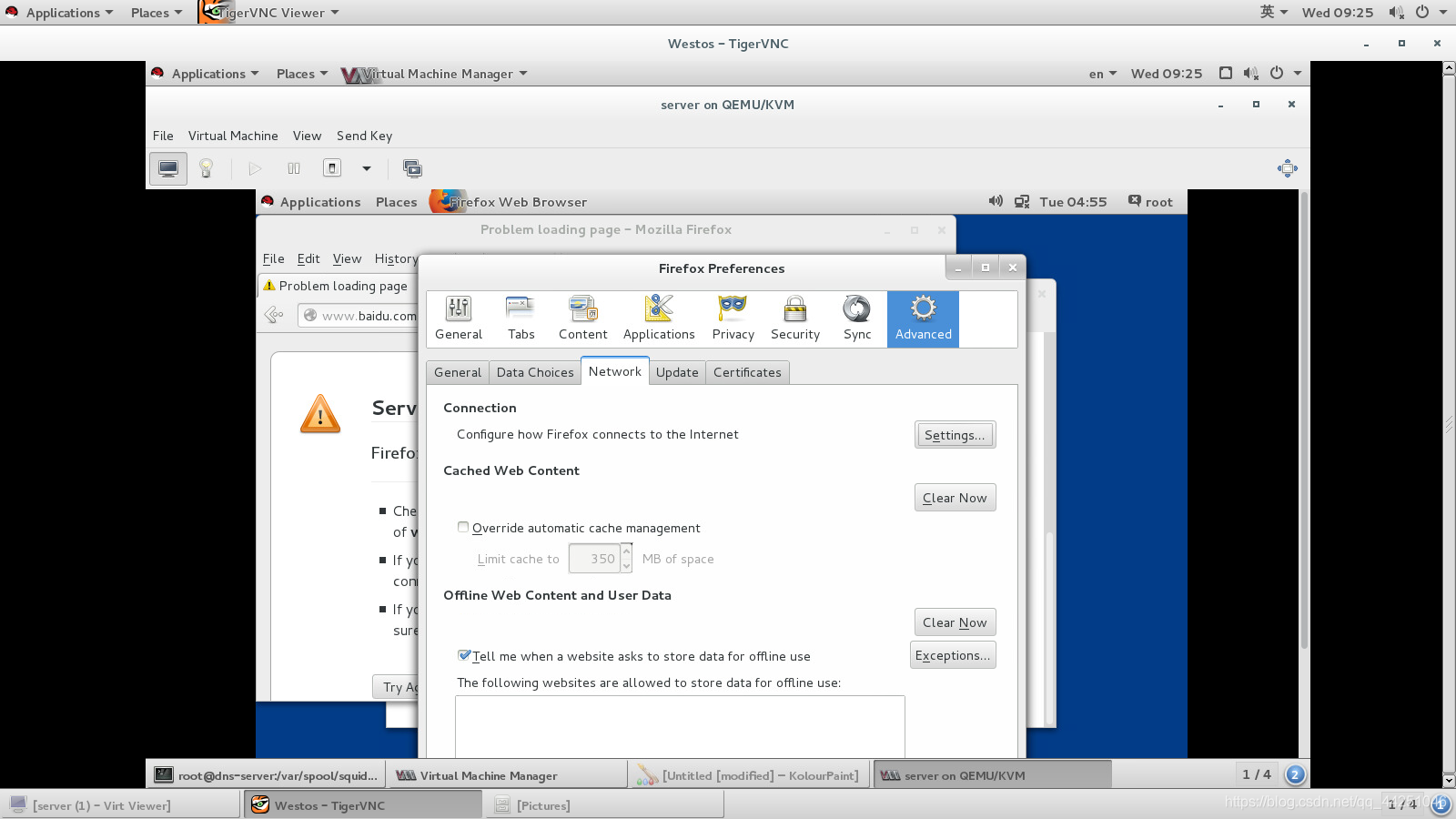Click guest volume speaker icon
Image resolution: width=1456 pixels, height=819 pixels.
point(996,201)
